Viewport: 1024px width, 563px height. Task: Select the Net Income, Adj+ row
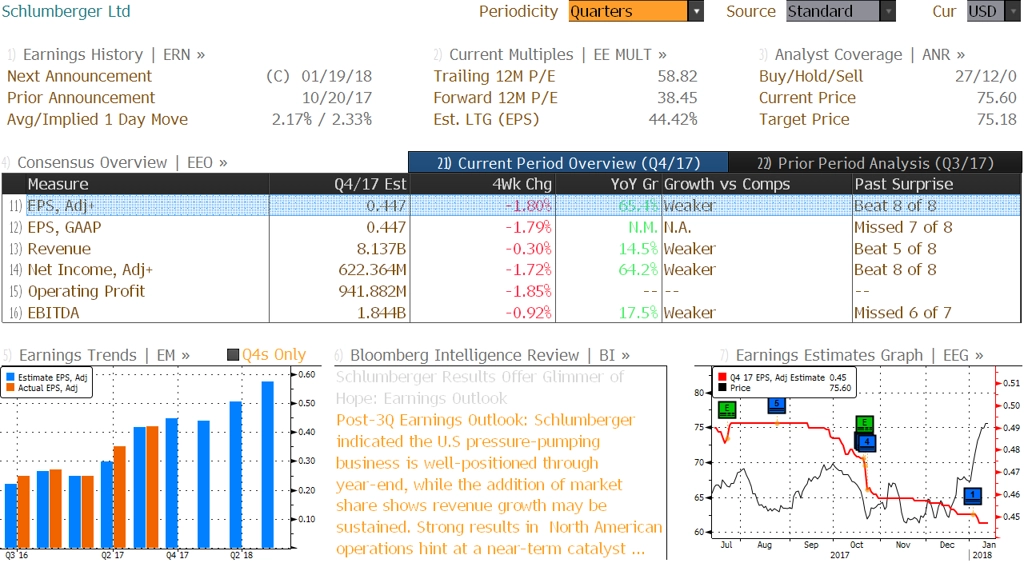click(x=511, y=269)
